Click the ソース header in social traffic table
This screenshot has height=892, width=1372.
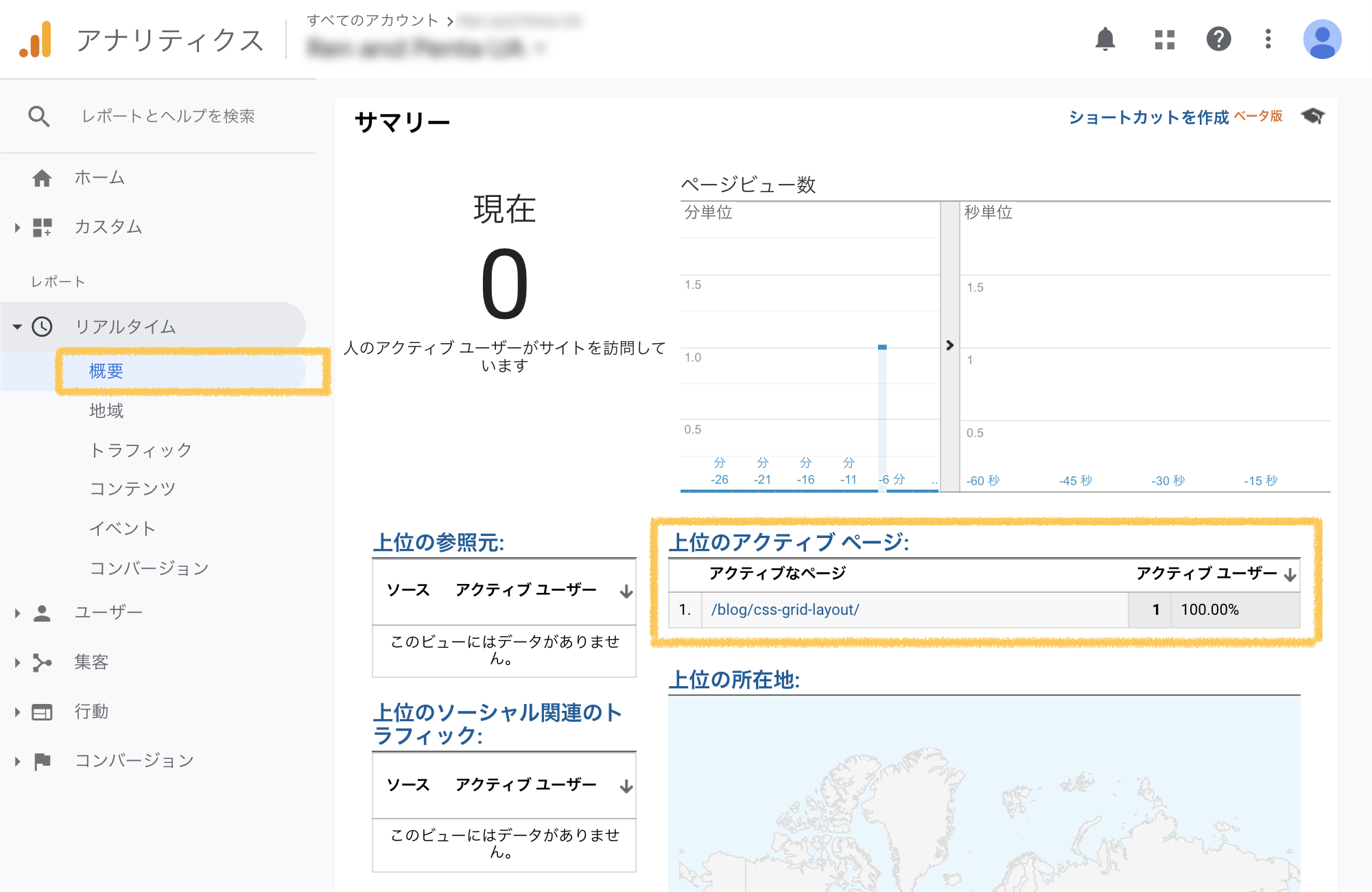coord(408,784)
